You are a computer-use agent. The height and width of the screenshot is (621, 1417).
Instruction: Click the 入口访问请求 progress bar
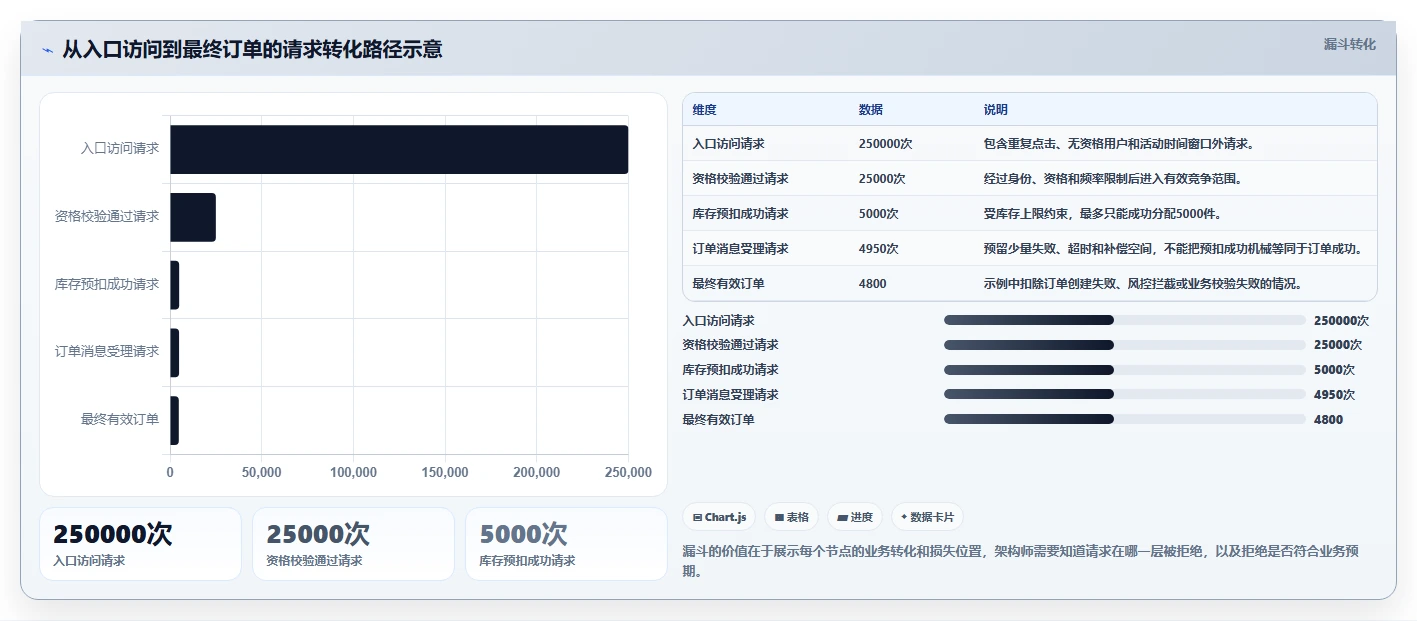click(x=1125, y=320)
